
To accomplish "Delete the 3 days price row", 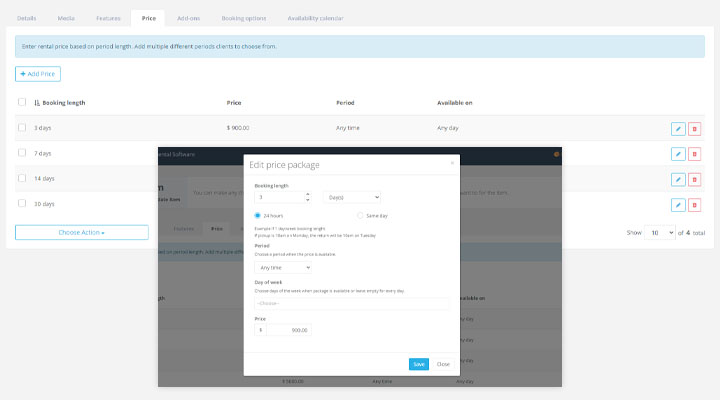I will tap(694, 129).
